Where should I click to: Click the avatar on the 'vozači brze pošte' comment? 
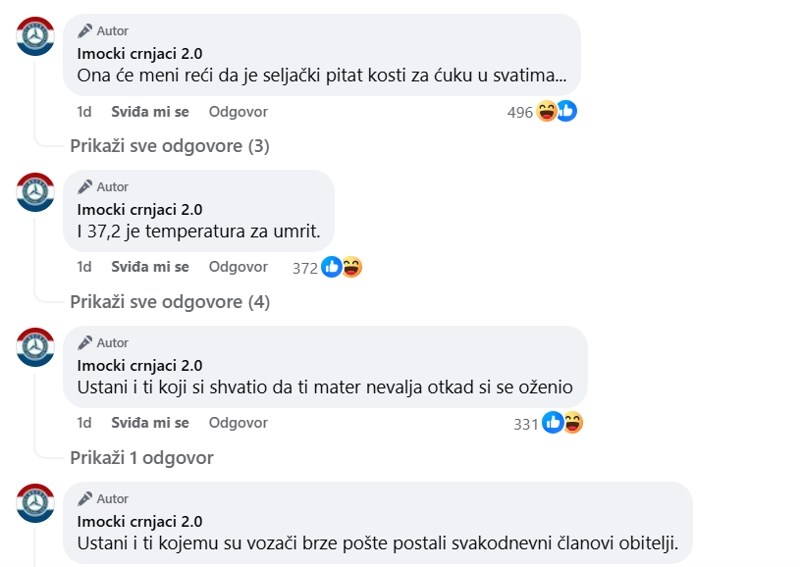36,504
